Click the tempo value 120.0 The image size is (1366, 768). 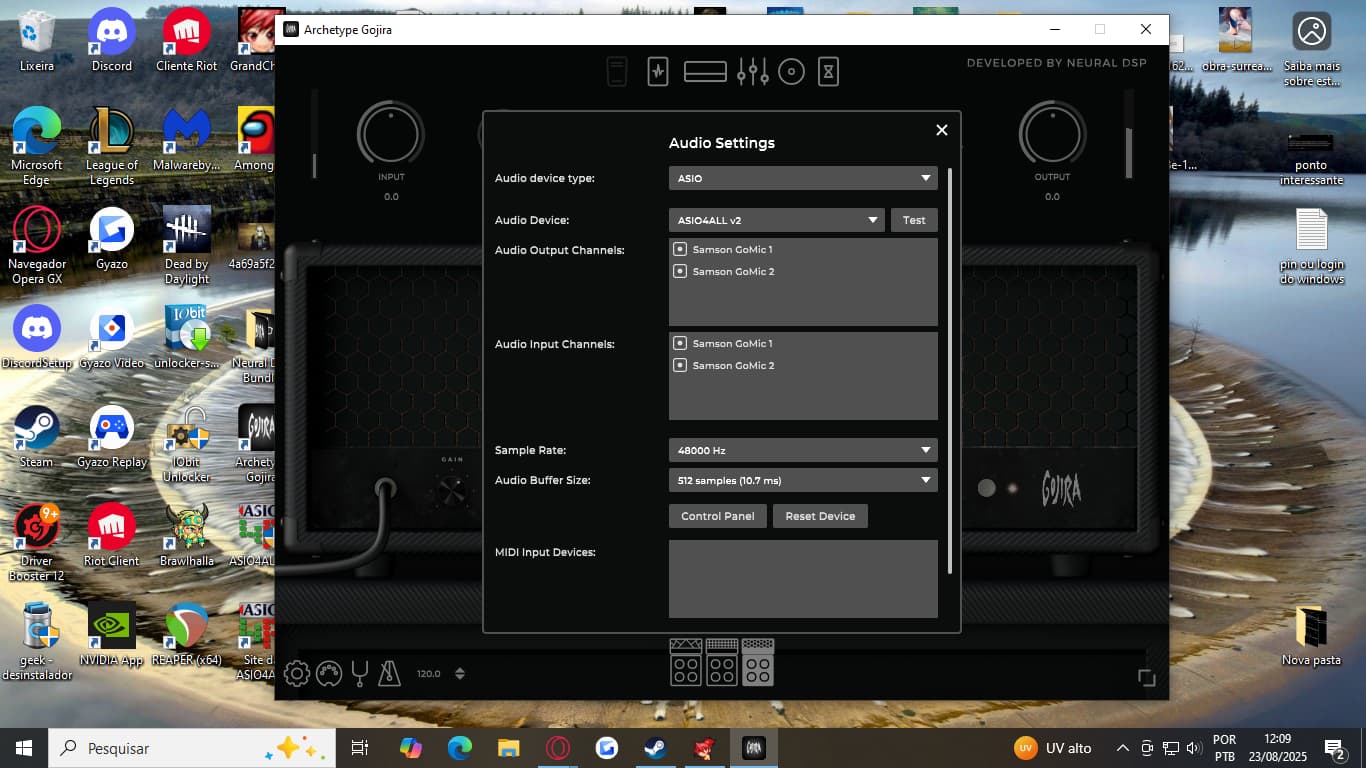click(428, 674)
